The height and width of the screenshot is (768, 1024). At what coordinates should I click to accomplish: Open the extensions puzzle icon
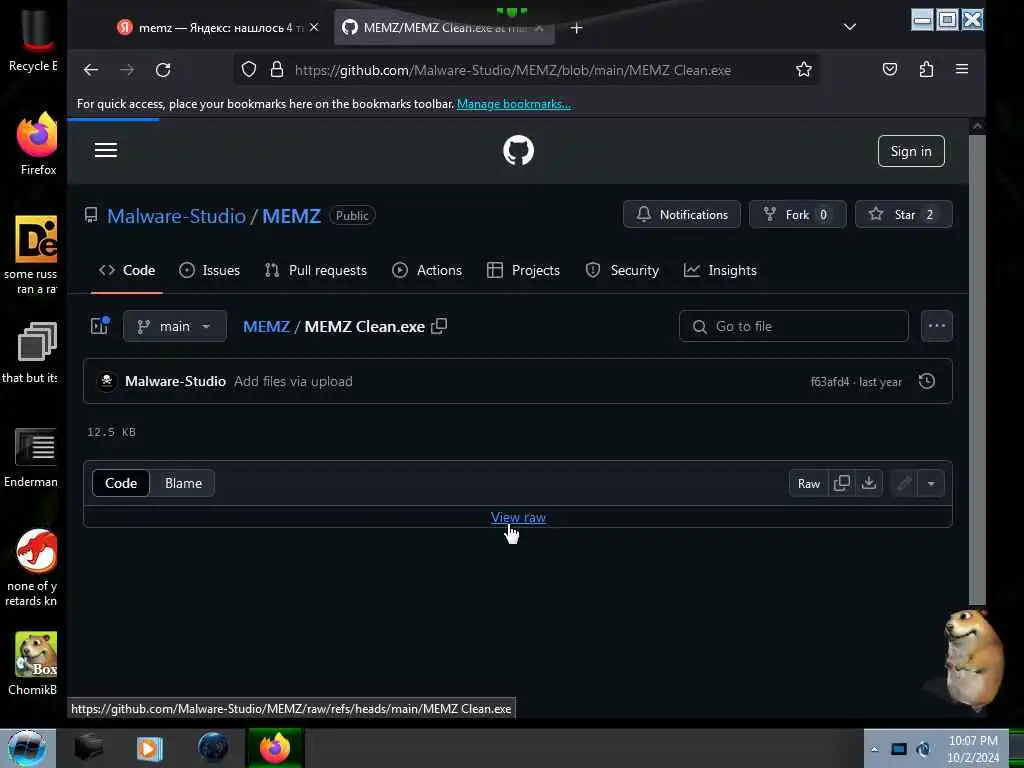[x=926, y=69]
